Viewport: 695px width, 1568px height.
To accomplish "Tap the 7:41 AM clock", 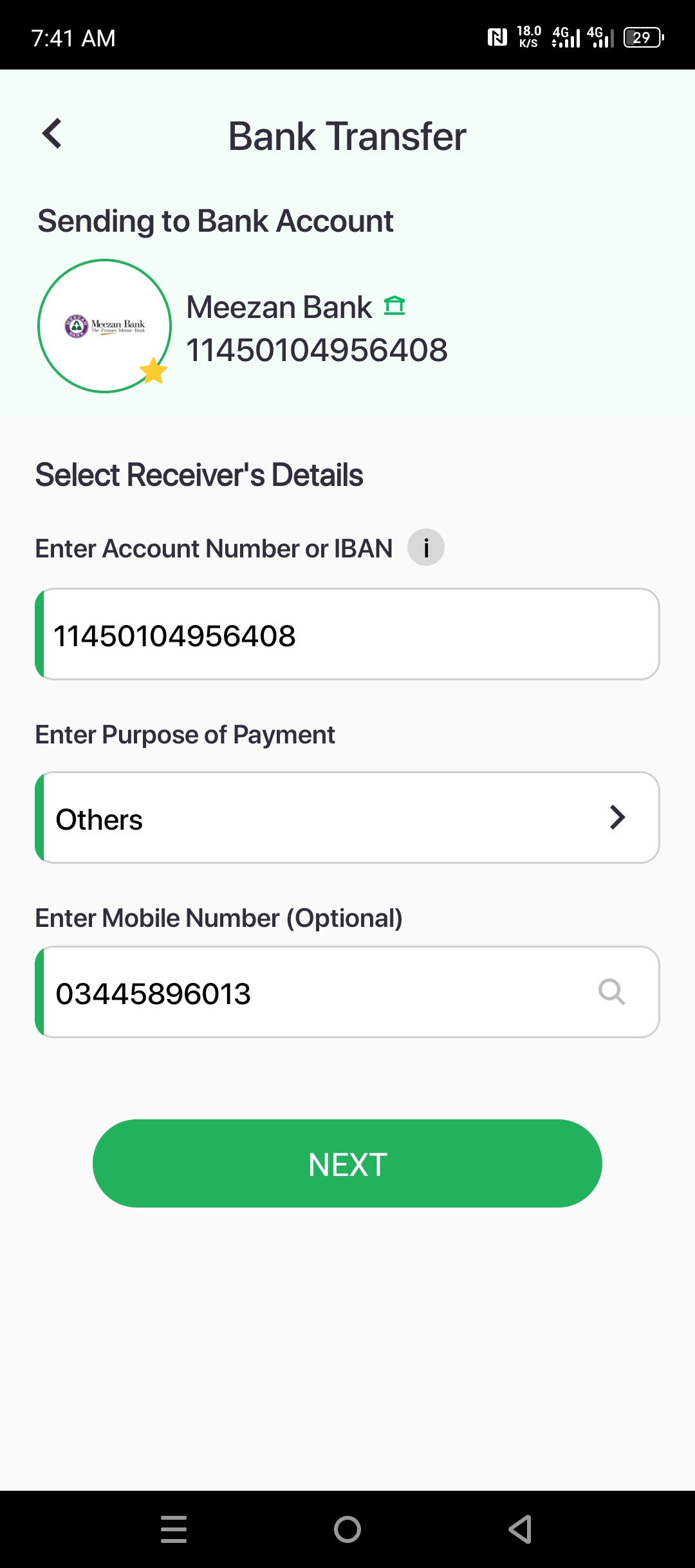I will (x=73, y=39).
